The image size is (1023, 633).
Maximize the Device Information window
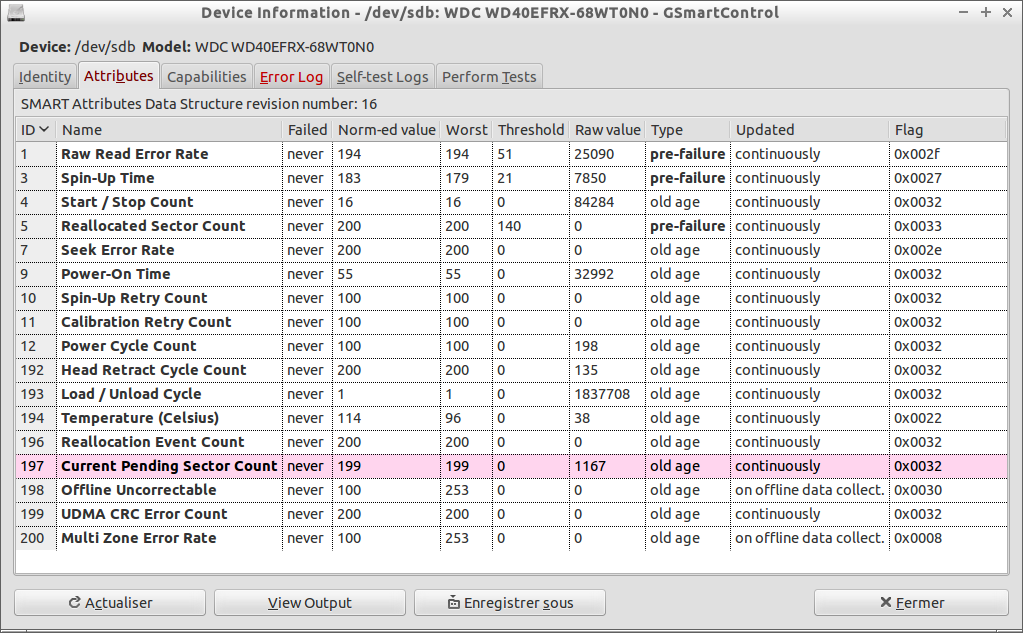tap(986, 12)
